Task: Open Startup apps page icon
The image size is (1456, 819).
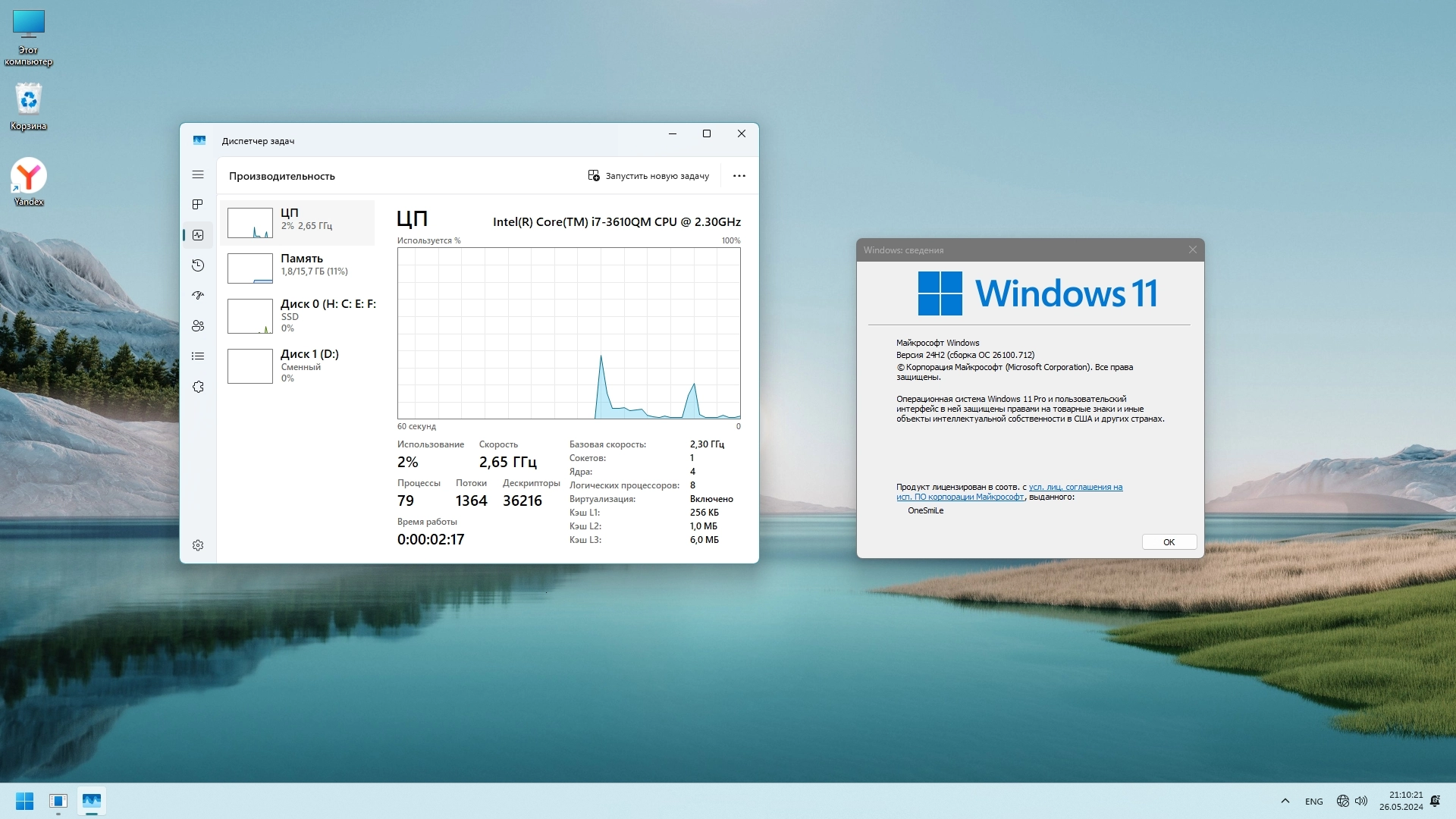Action: pyautogui.click(x=198, y=296)
